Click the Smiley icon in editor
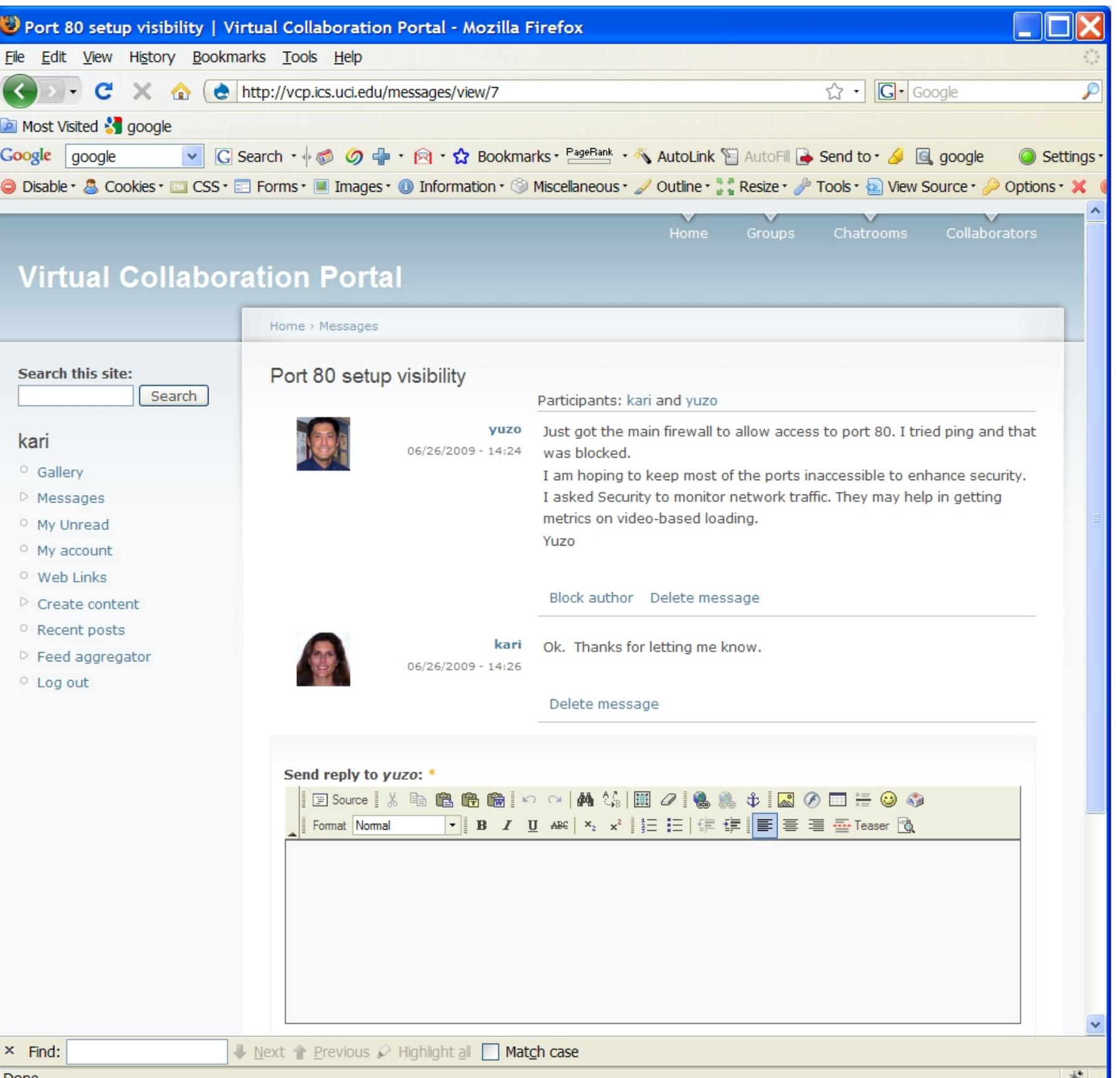This screenshot has width=1120, height=1078. pos(888,800)
